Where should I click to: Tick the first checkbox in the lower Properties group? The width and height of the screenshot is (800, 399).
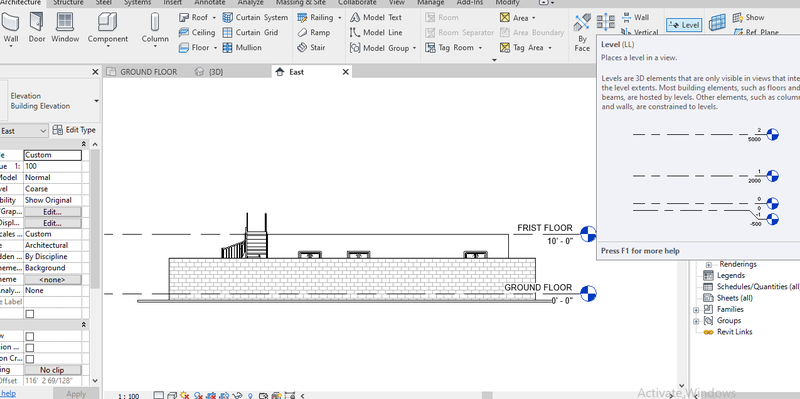30,336
